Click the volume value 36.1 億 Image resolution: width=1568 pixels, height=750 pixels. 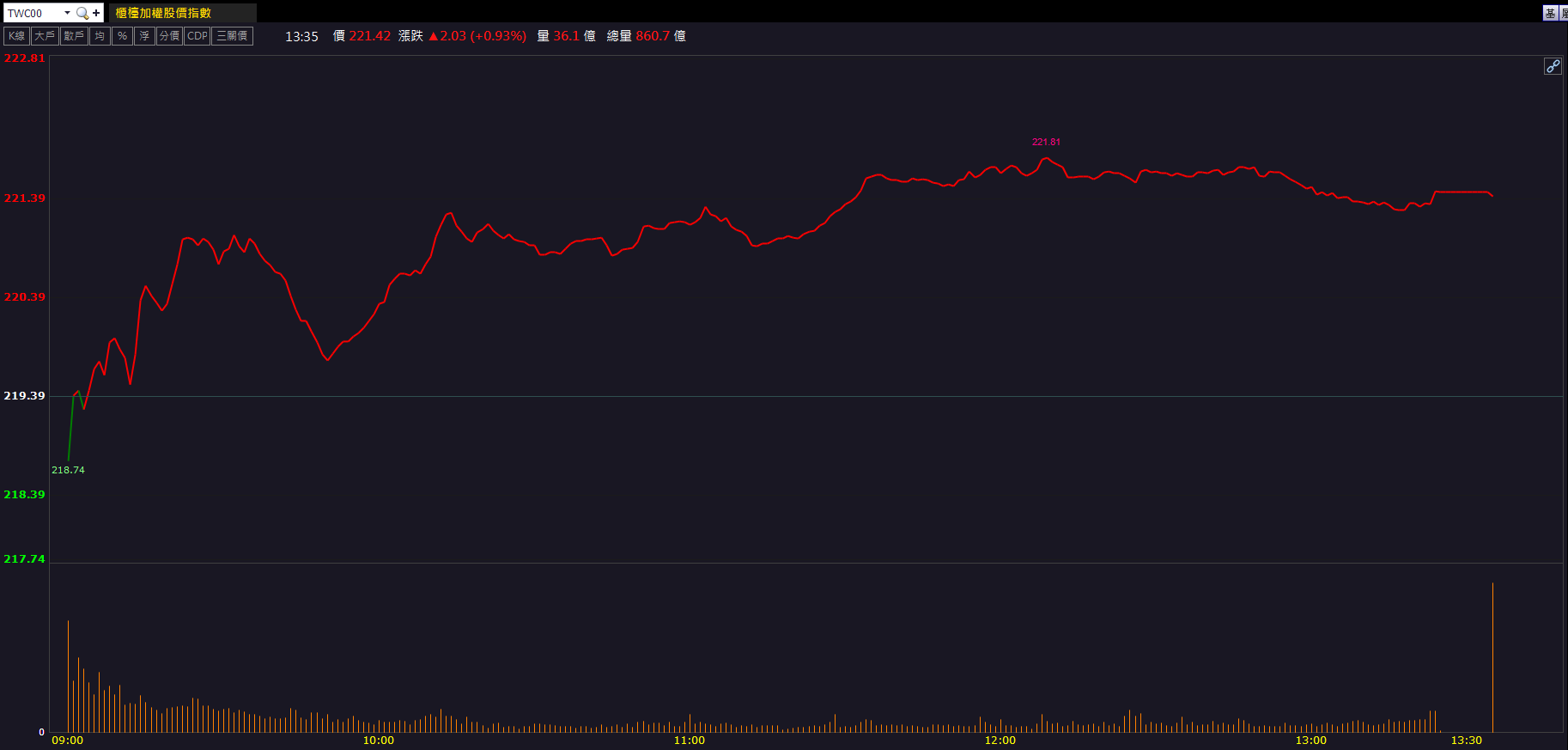[574, 36]
